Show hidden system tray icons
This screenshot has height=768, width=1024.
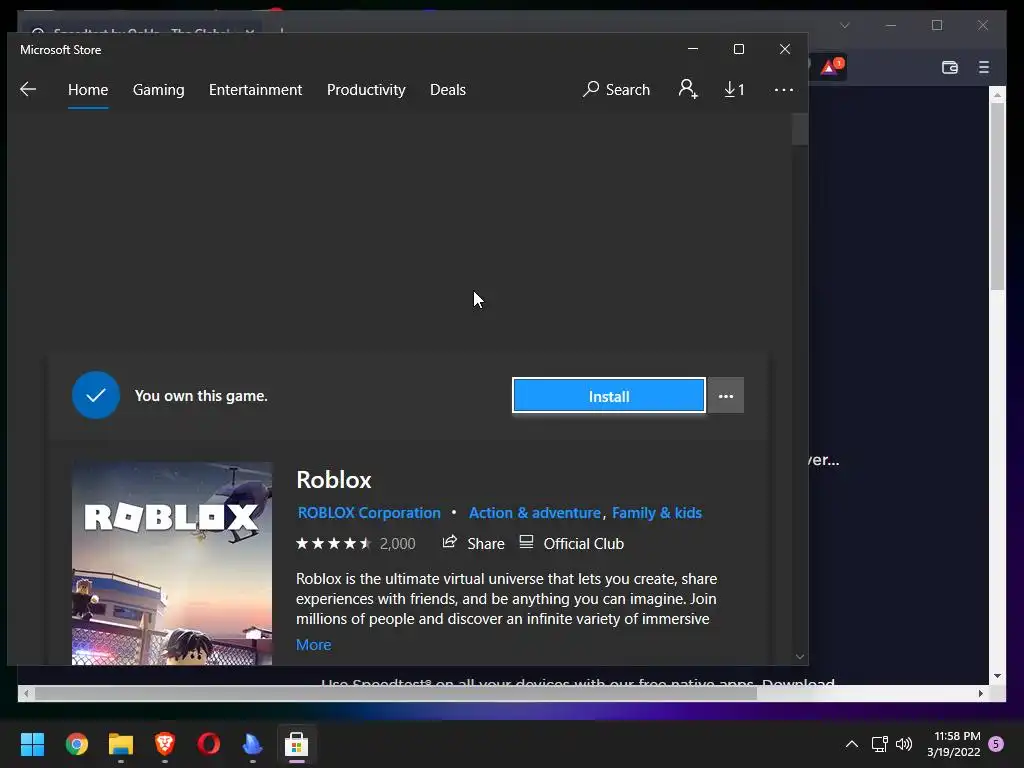point(852,744)
